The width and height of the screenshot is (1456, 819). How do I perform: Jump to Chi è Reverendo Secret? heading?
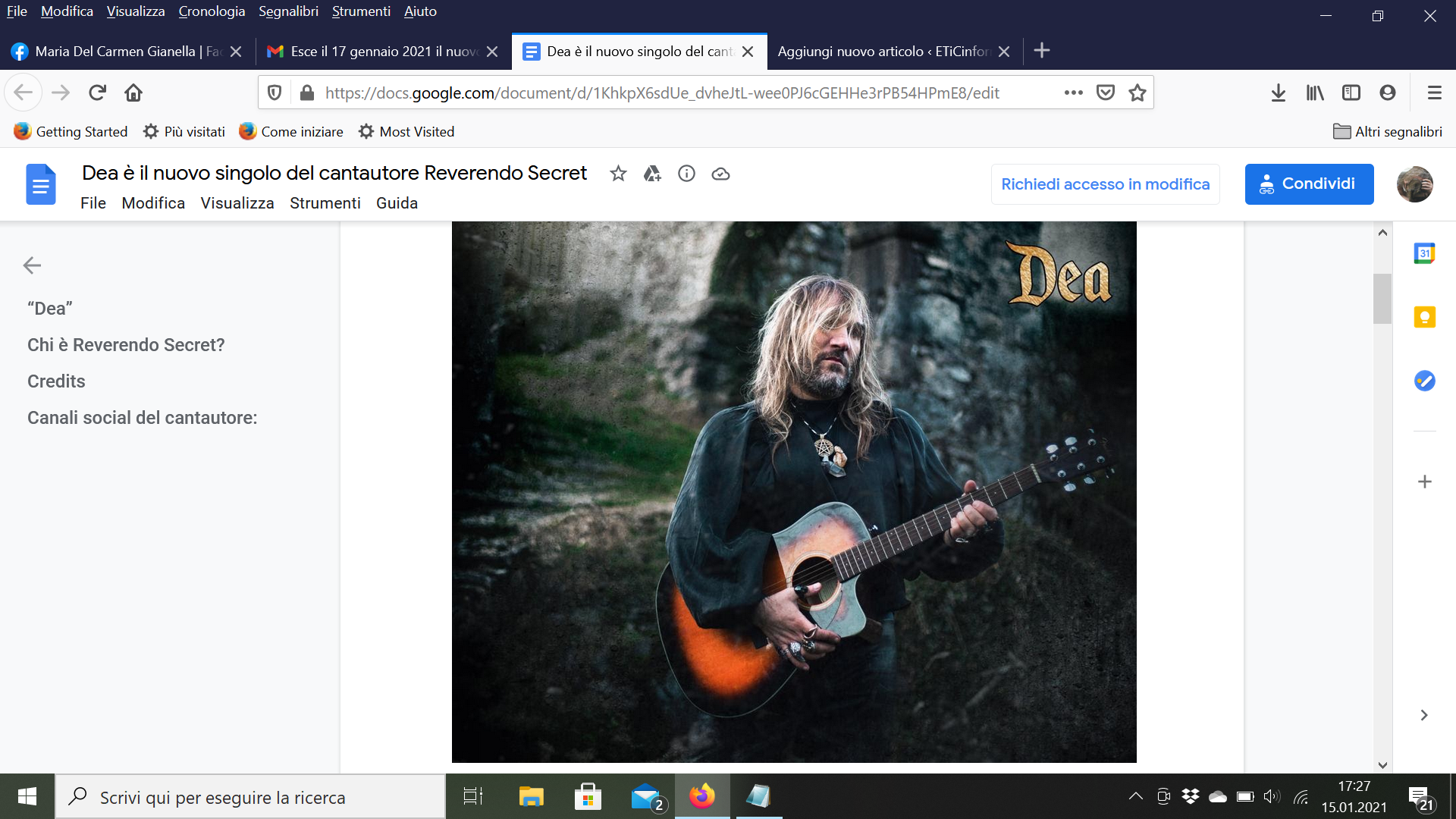tap(126, 345)
